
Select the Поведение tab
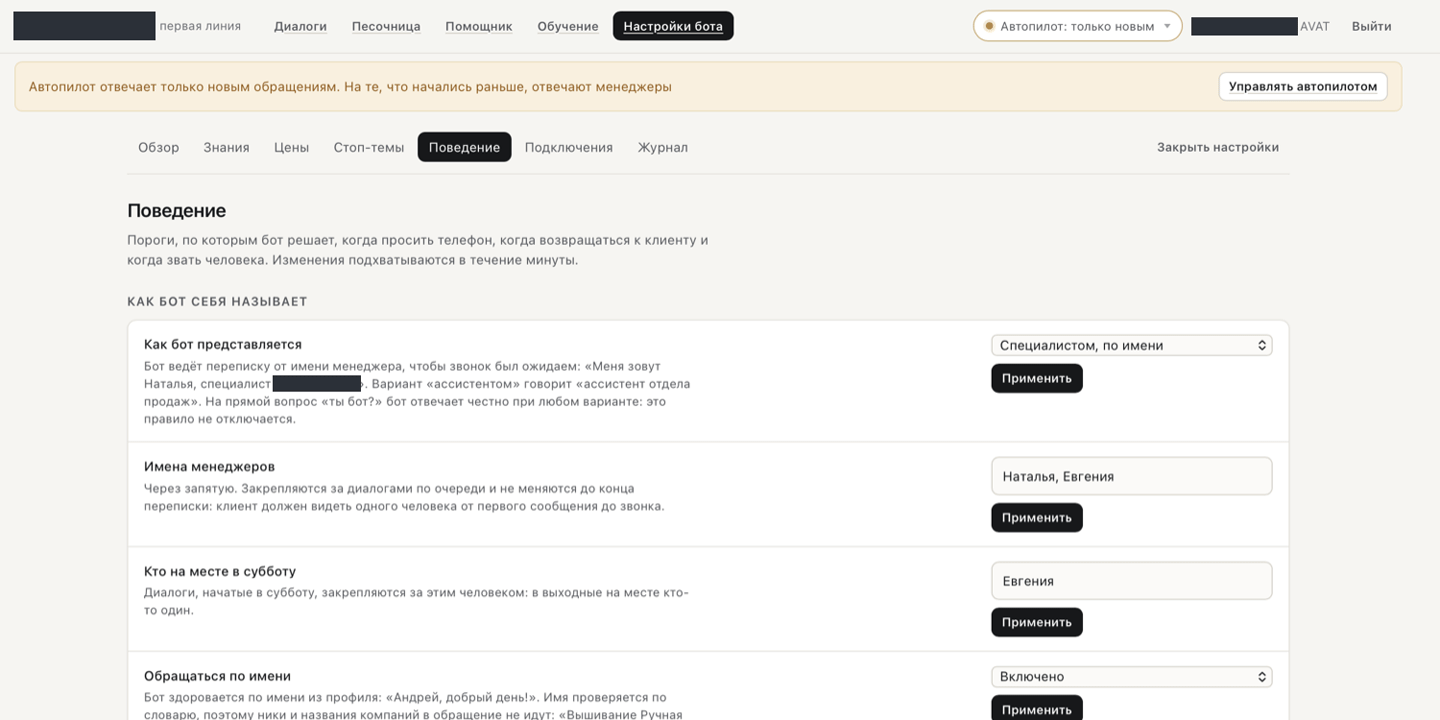(x=464, y=147)
